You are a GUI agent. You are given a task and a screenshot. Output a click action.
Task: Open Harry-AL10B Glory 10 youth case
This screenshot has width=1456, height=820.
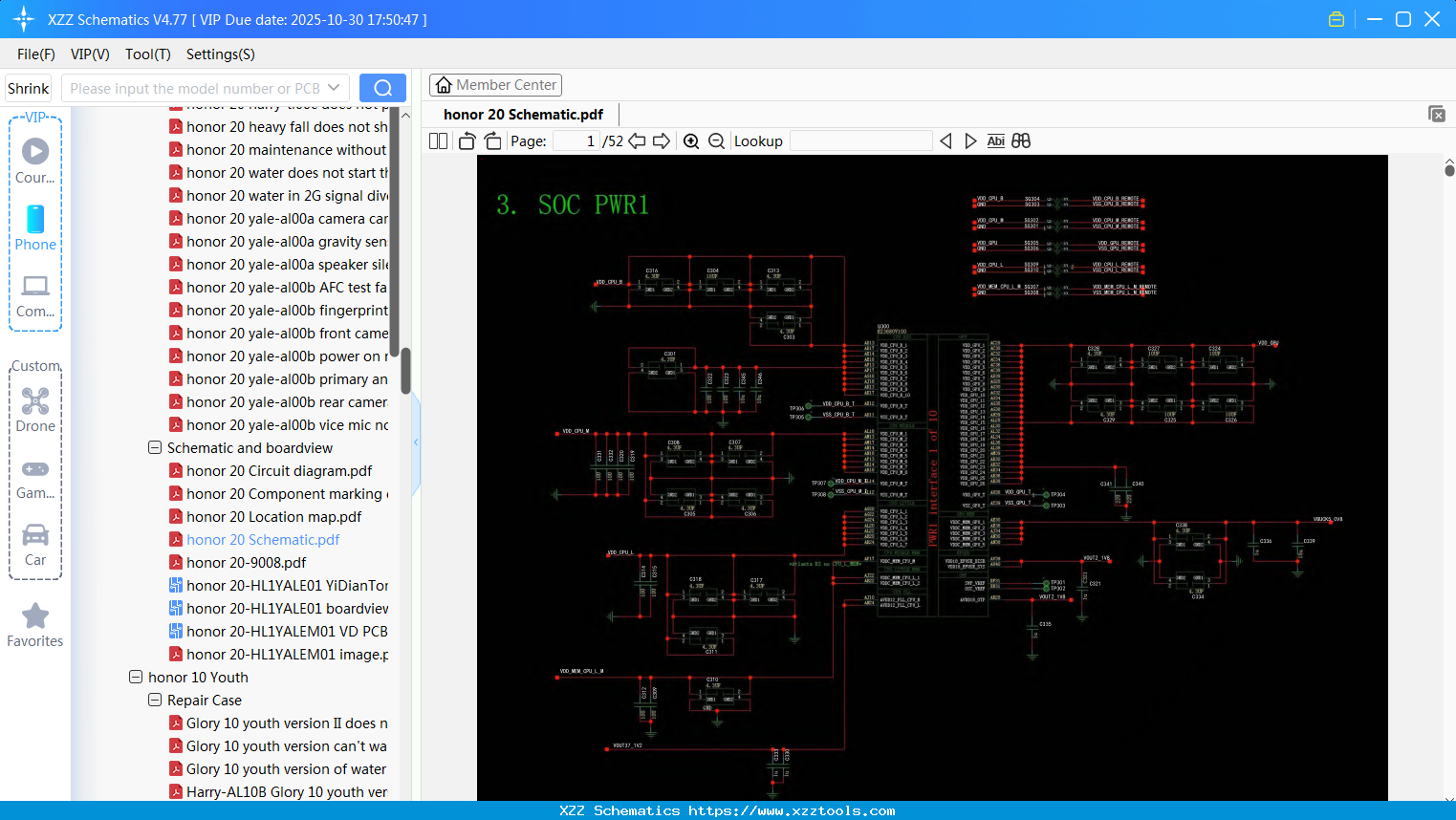point(279,792)
